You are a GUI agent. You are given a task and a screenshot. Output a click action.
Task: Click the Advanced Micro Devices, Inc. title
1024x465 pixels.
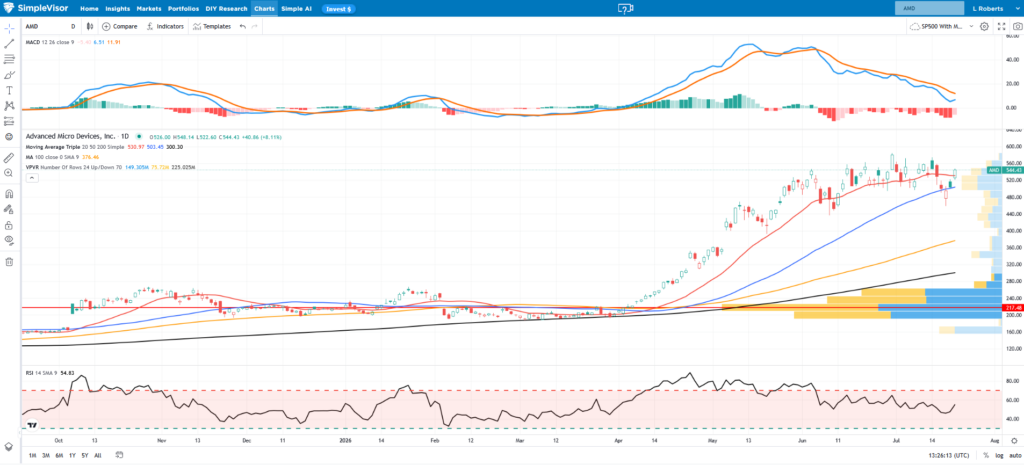[x=70, y=136]
